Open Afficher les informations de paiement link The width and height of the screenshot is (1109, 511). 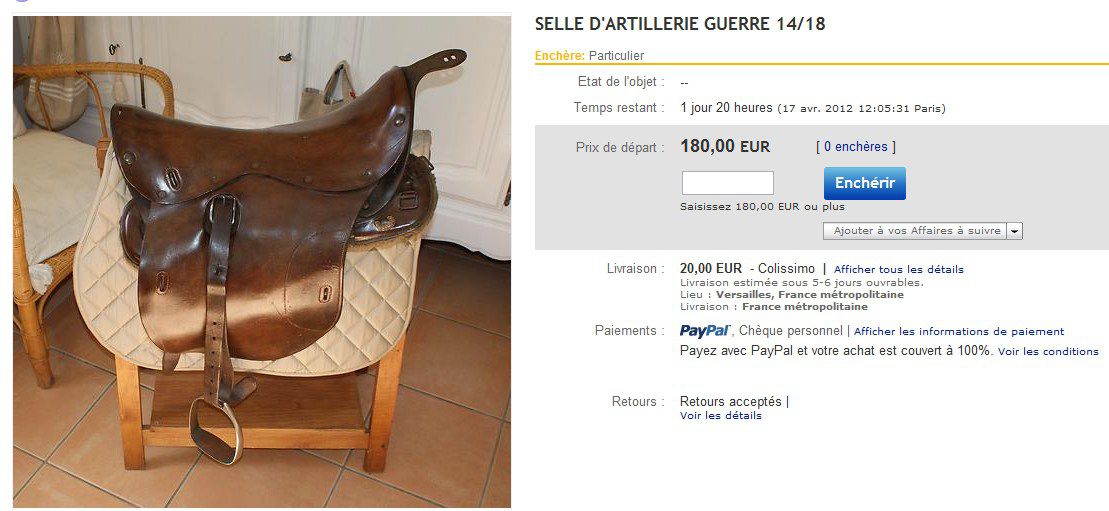tap(959, 331)
